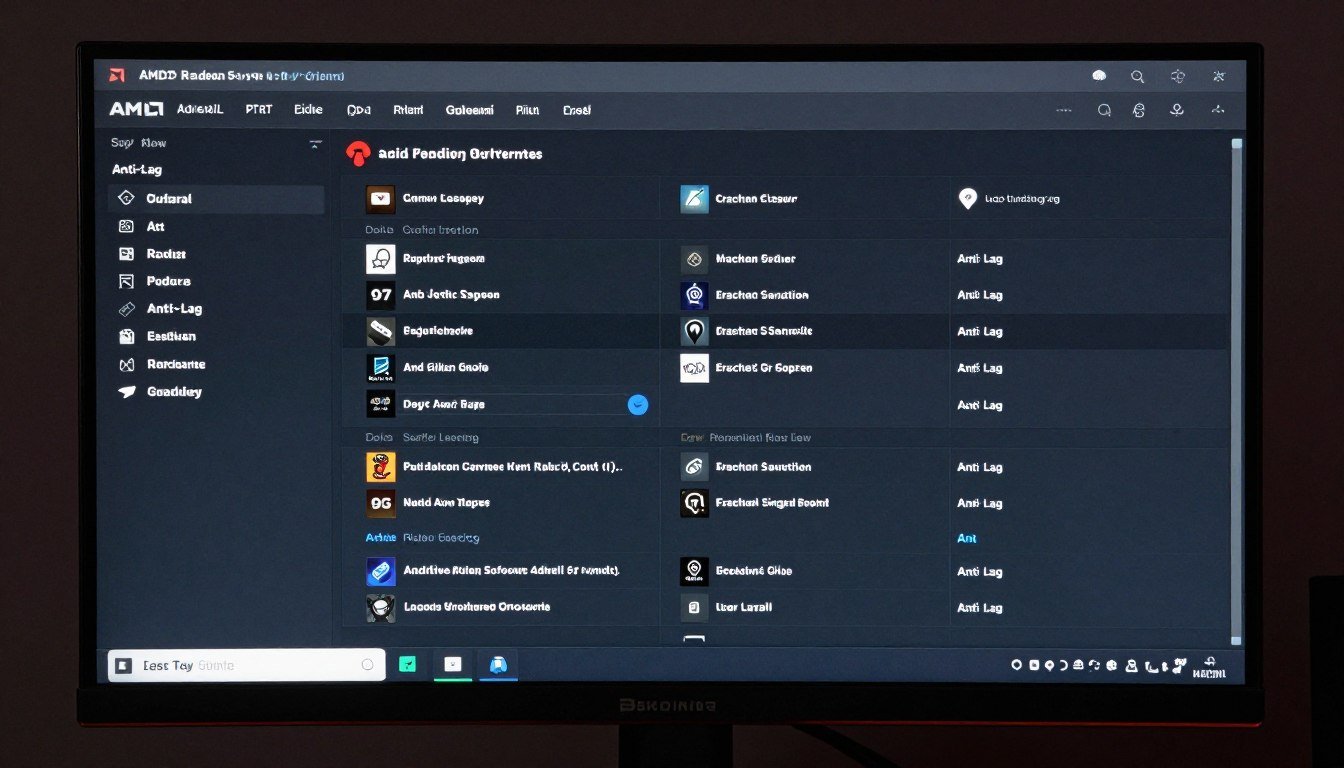Screen dimensions: 1344x768
Task: Click the Gaman Leaapey app icon
Action: (380, 198)
